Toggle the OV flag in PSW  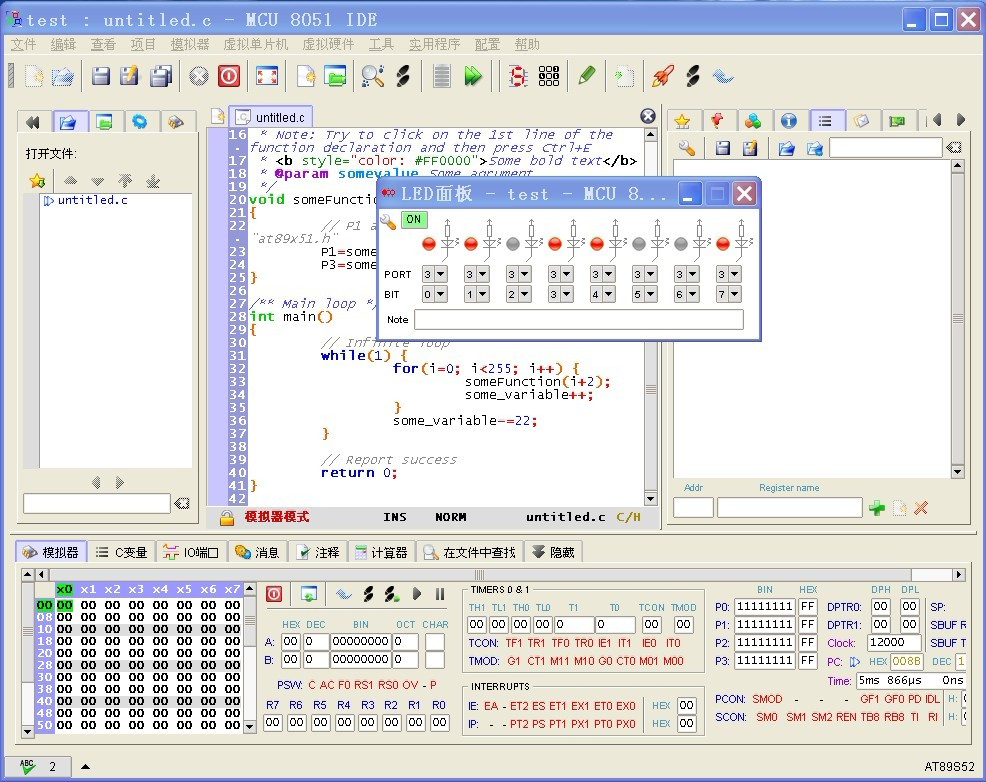pos(410,685)
